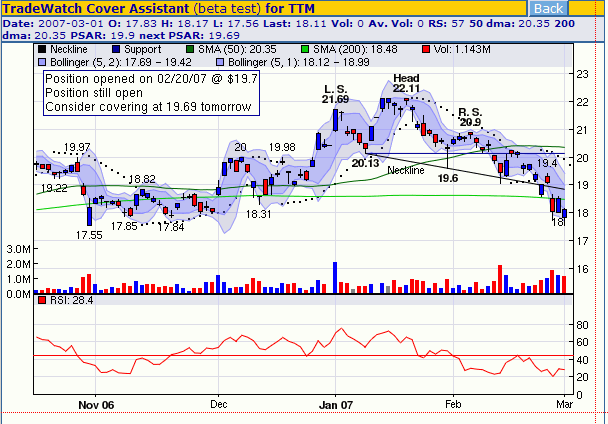The width and height of the screenshot is (608, 424).
Task: Click the 'Head 22.11' chart label
Action: point(406,83)
